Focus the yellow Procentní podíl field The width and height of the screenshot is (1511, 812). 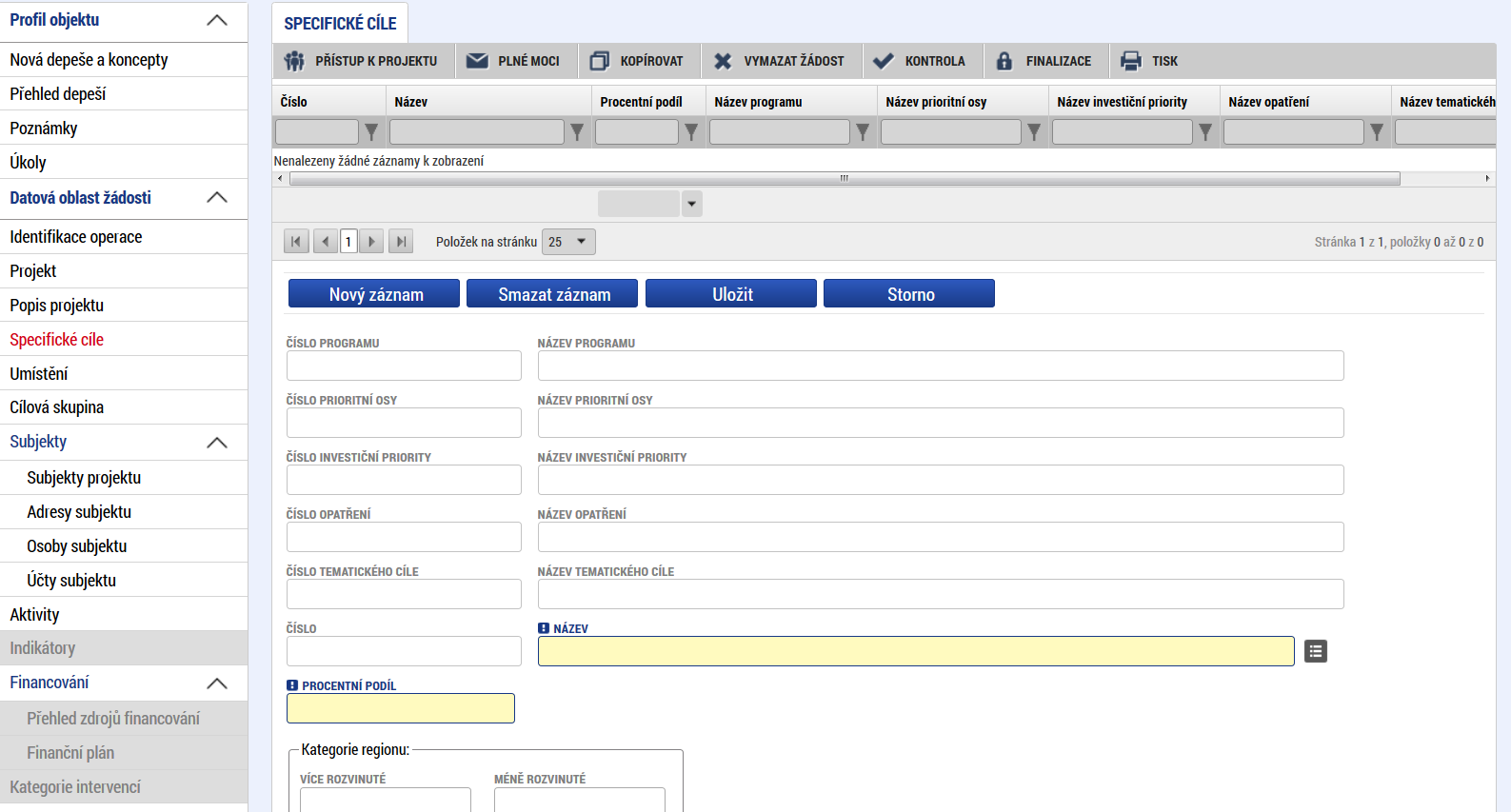401,708
